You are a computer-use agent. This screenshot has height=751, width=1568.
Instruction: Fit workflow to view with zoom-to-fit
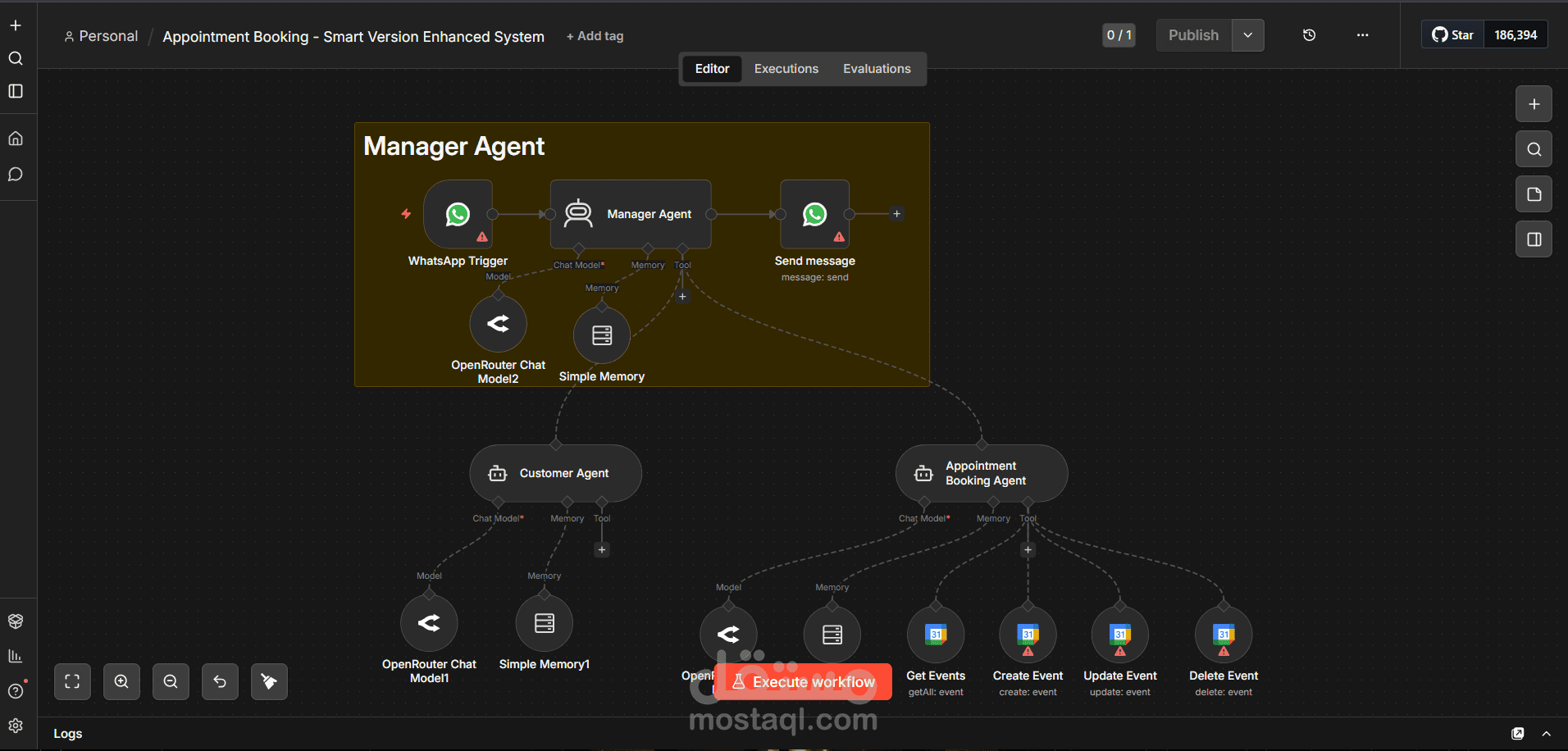[x=72, y=681]
